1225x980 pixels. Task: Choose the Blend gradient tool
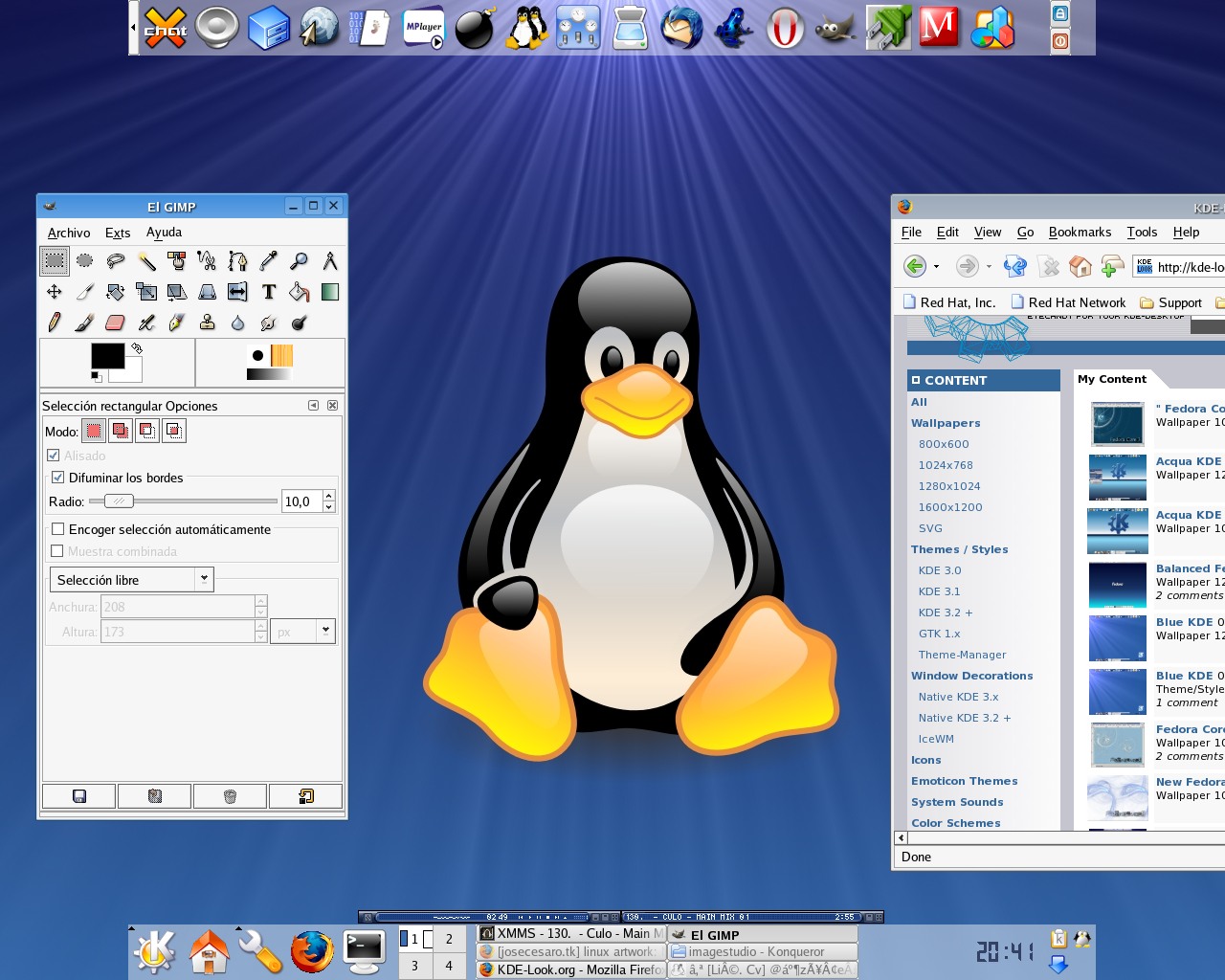tap(330, 292)
